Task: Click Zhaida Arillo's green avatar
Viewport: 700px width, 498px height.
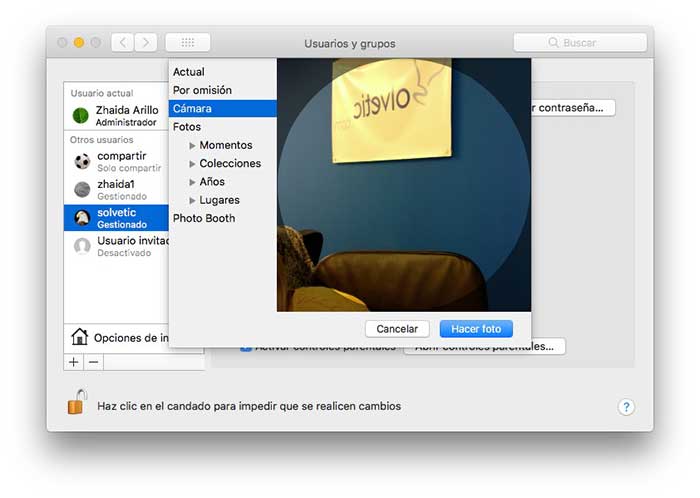Action: coord(81,116)
